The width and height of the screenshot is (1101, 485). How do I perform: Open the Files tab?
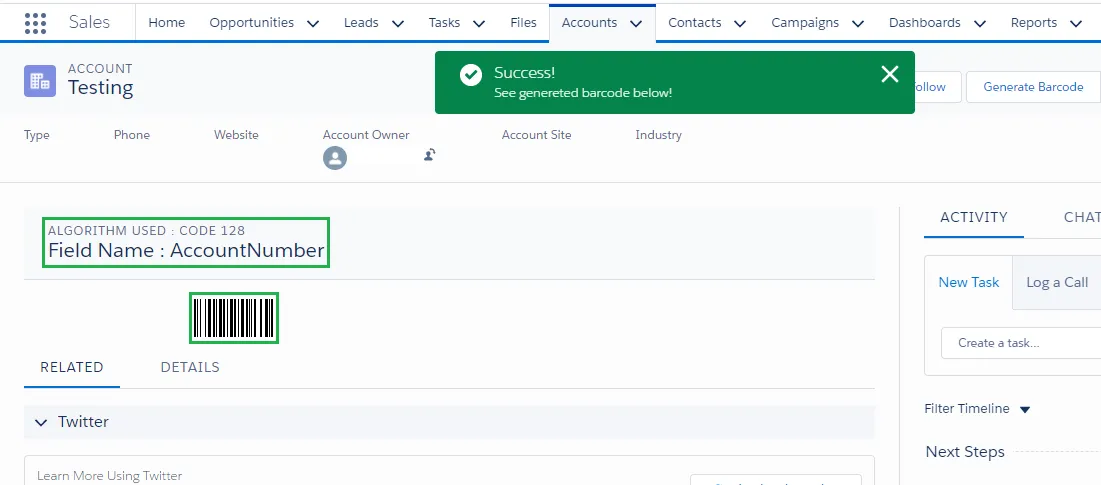[x=523, y=22]
